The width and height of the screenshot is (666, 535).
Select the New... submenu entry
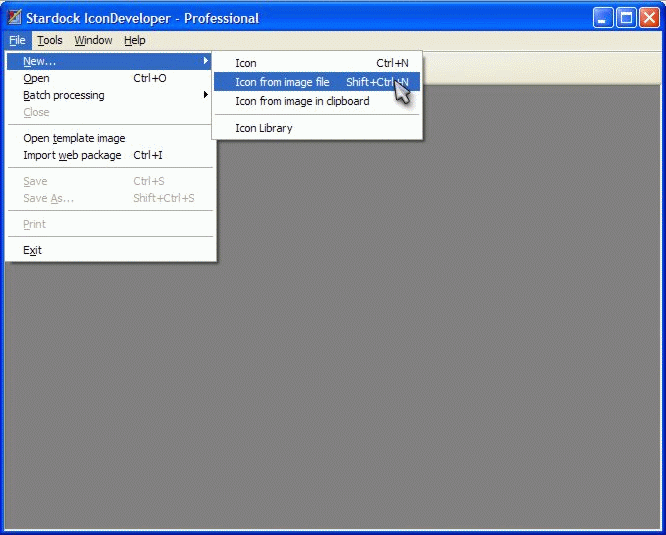pyautogui.click(x=109, y=61)
